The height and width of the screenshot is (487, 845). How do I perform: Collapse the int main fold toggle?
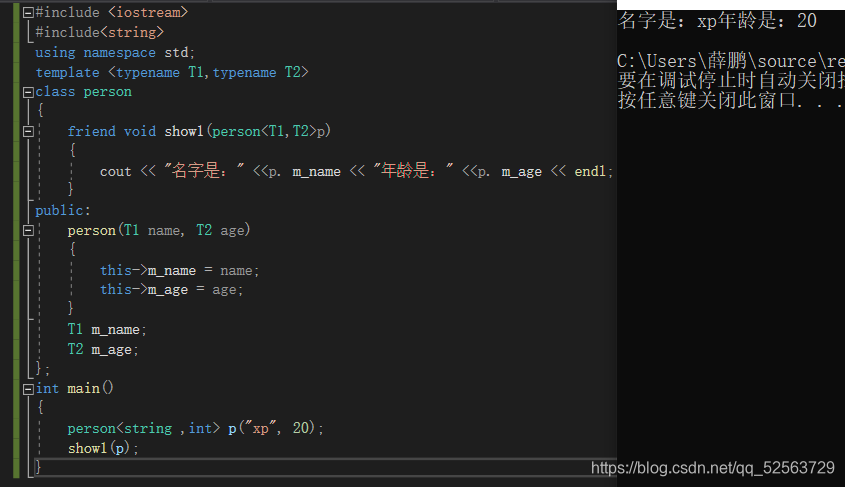coord(29,389)
